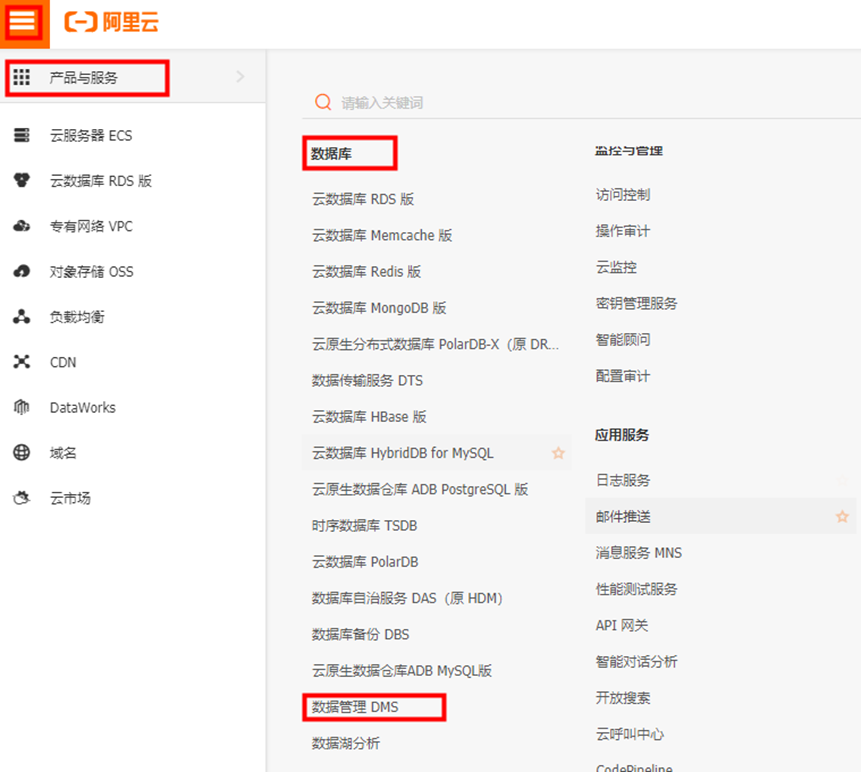Focus the keyword search input field
This screenshot has height=772, width=861.
click(581, 103)
